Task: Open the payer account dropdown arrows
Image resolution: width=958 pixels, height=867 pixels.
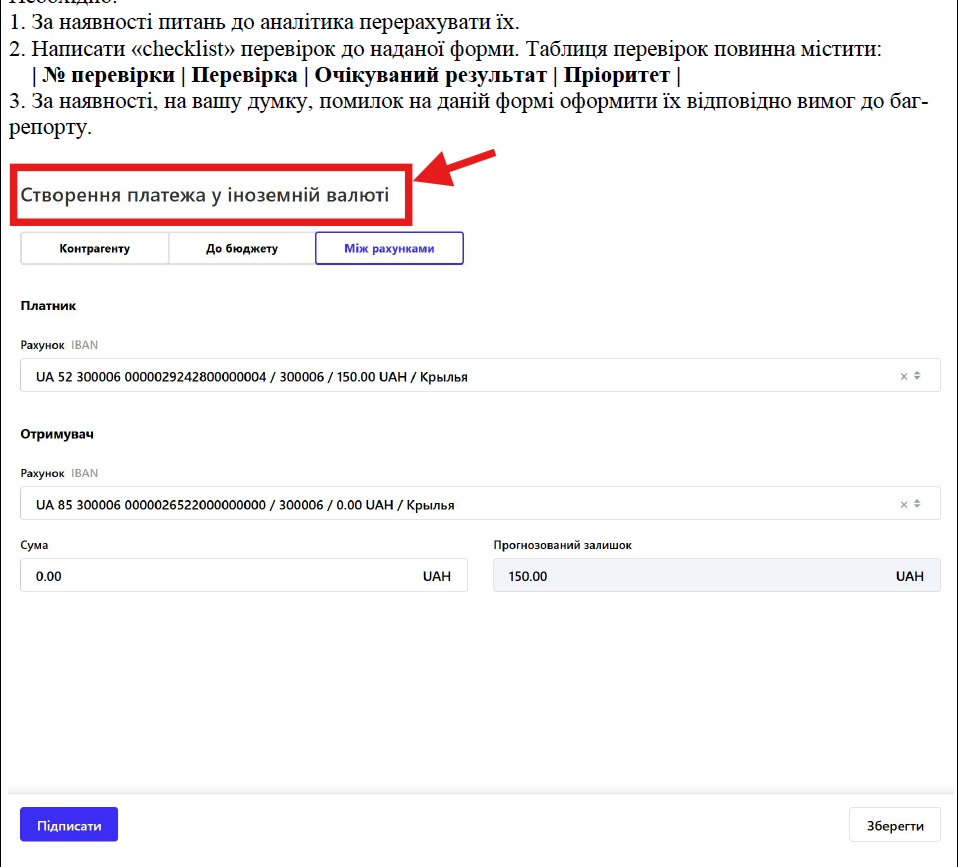Action: [917, 376]
